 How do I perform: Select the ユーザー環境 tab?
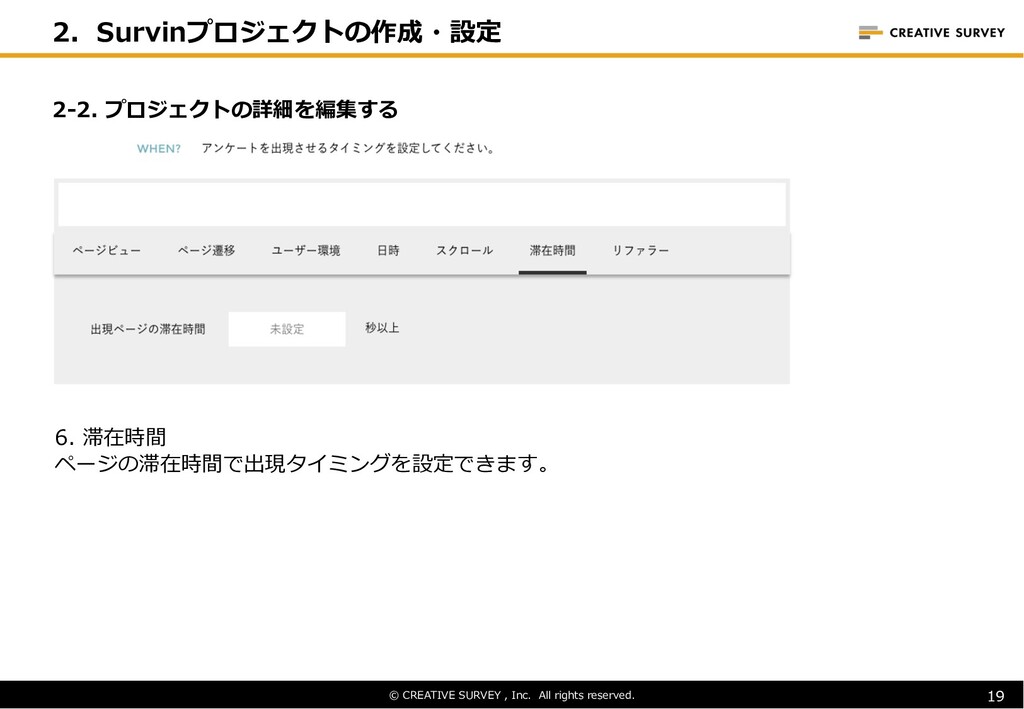coord(306,251)
